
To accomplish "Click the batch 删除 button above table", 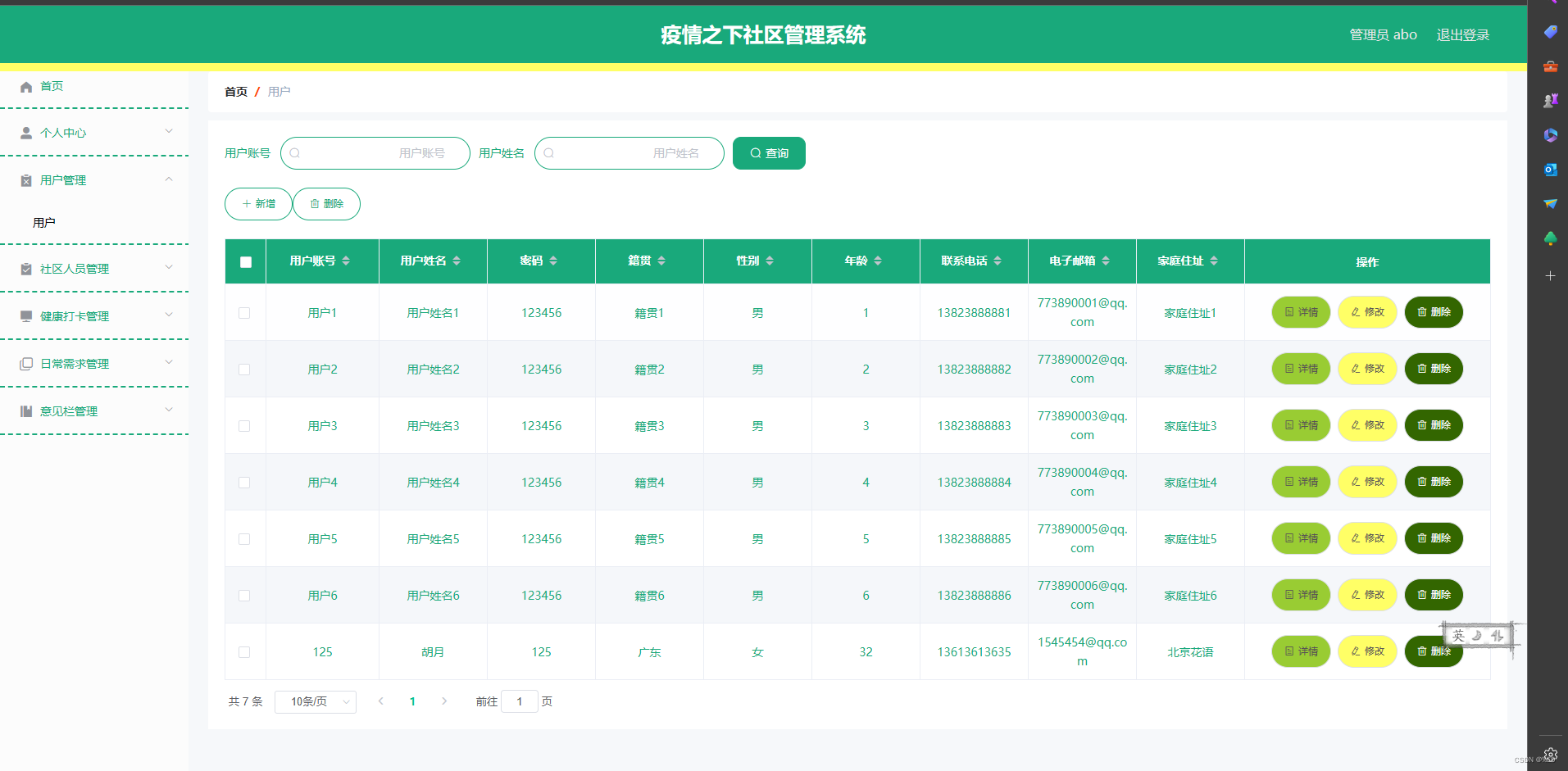I will coord(326,204).
